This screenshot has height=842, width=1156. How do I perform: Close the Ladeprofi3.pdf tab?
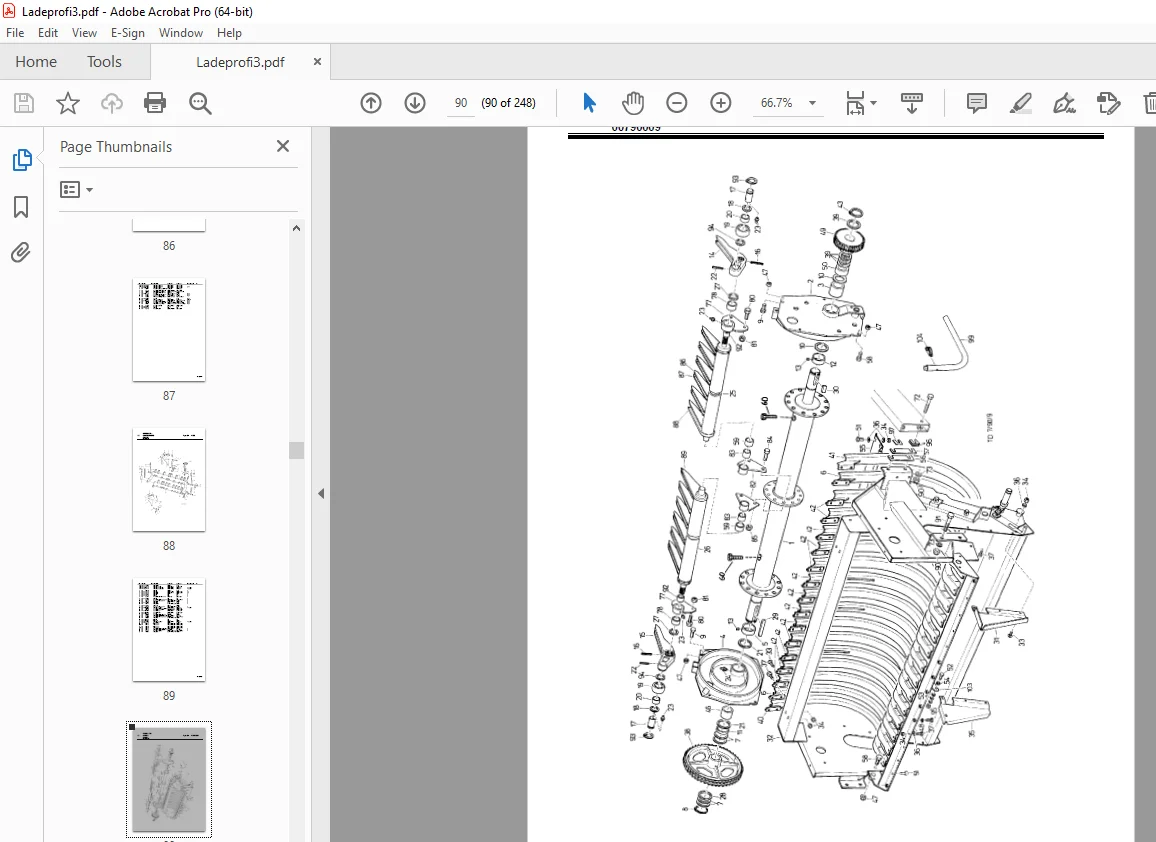tap(317, 61)
